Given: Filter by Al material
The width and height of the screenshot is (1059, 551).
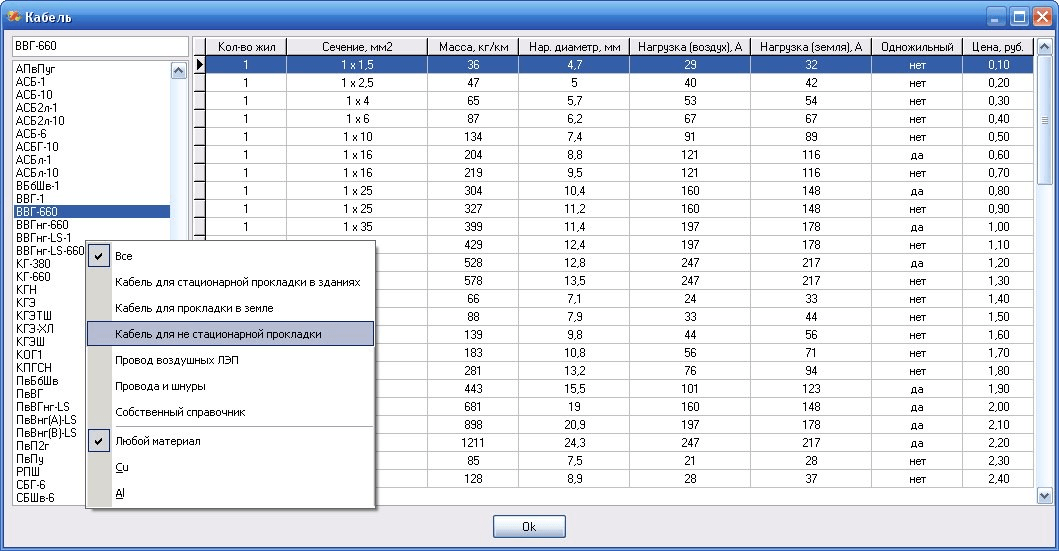Looking at the screenshot, I should pyautogui.click(x=230, y=493).
